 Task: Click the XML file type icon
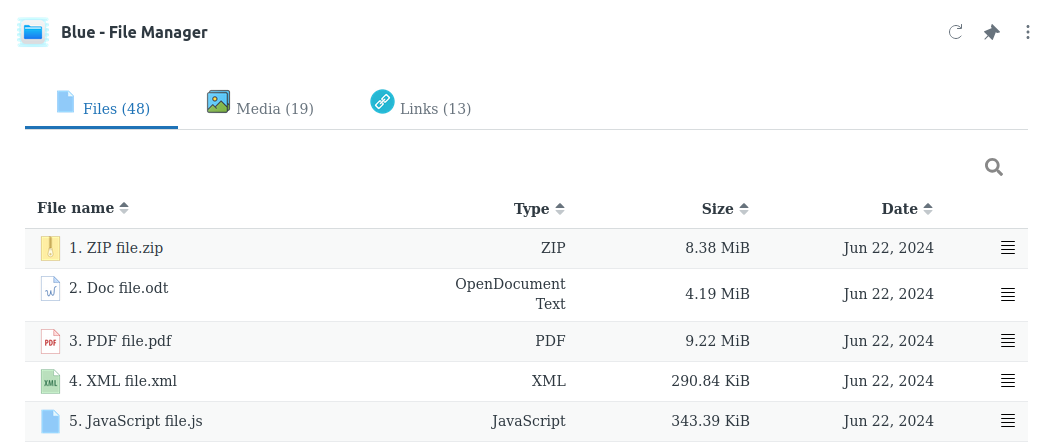(50, 381)
